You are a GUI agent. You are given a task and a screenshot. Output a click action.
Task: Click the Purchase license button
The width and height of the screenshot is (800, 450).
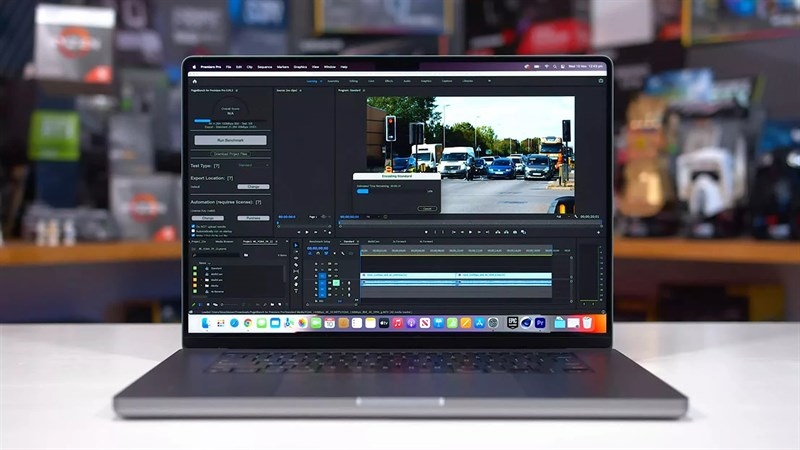tap(254, 218)
